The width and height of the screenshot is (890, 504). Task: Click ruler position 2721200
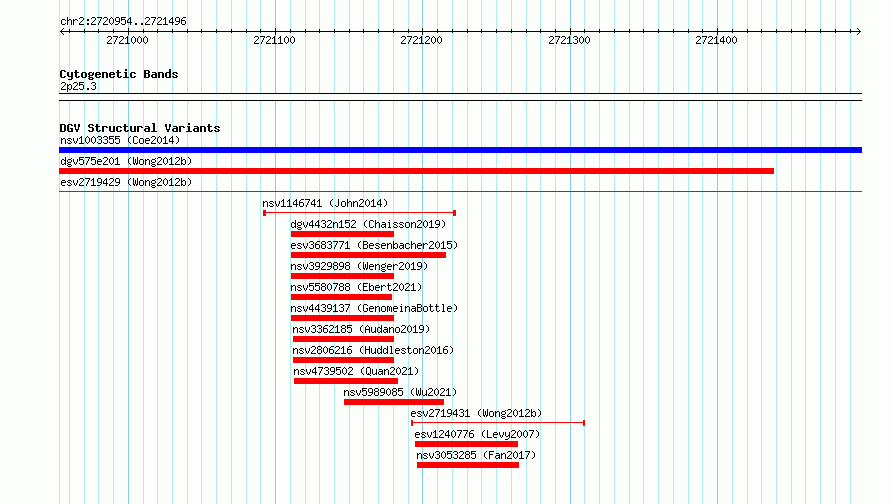tap(421, 40)
